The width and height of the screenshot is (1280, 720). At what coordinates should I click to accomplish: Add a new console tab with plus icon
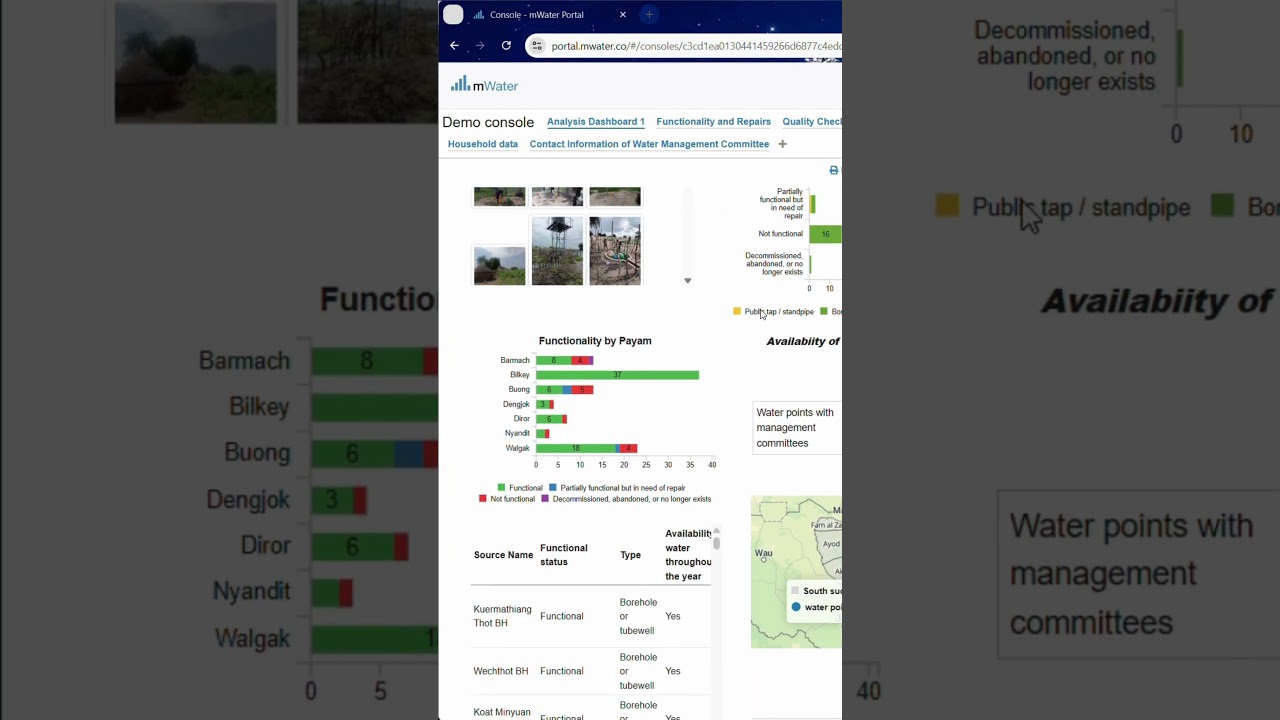click(x=782, y=144)
